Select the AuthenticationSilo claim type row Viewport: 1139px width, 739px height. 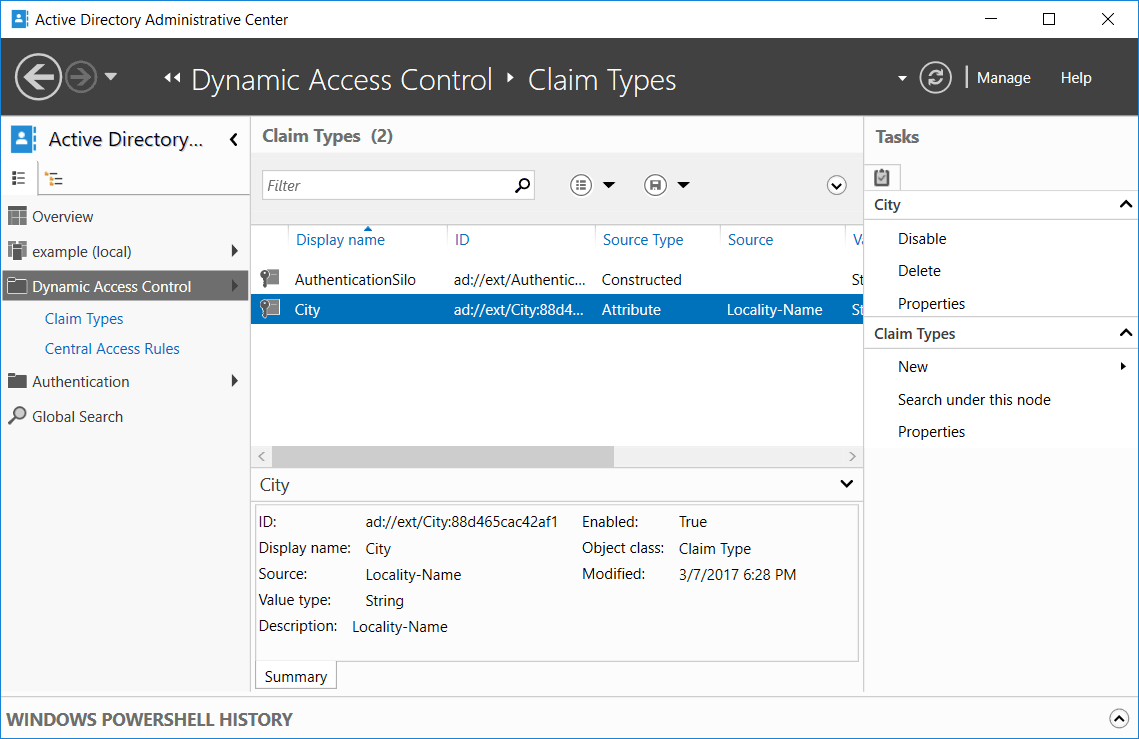557,280
